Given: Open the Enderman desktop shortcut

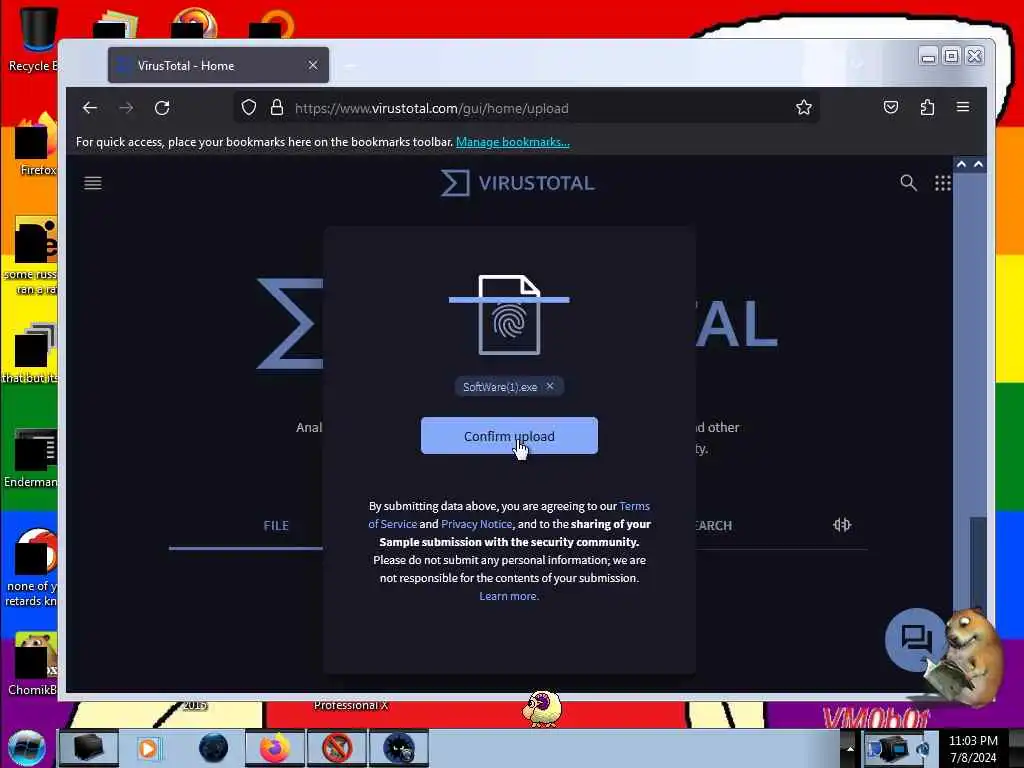Looking at the screenshot, I should coord(31,458).
